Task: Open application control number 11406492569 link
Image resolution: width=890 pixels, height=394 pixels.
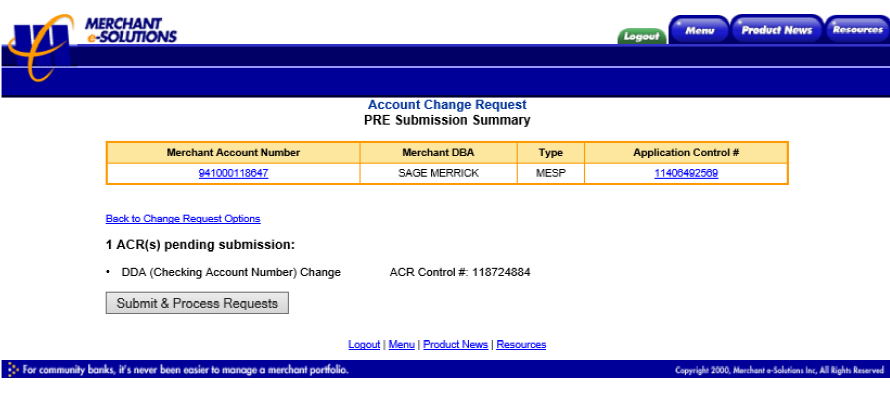Action: click(686, 174)
